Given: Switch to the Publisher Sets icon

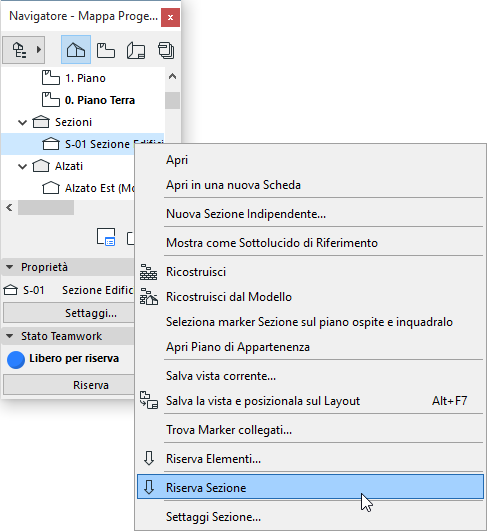Looking at the screenshot, I should pyautogui.click(x=166, y=50).
